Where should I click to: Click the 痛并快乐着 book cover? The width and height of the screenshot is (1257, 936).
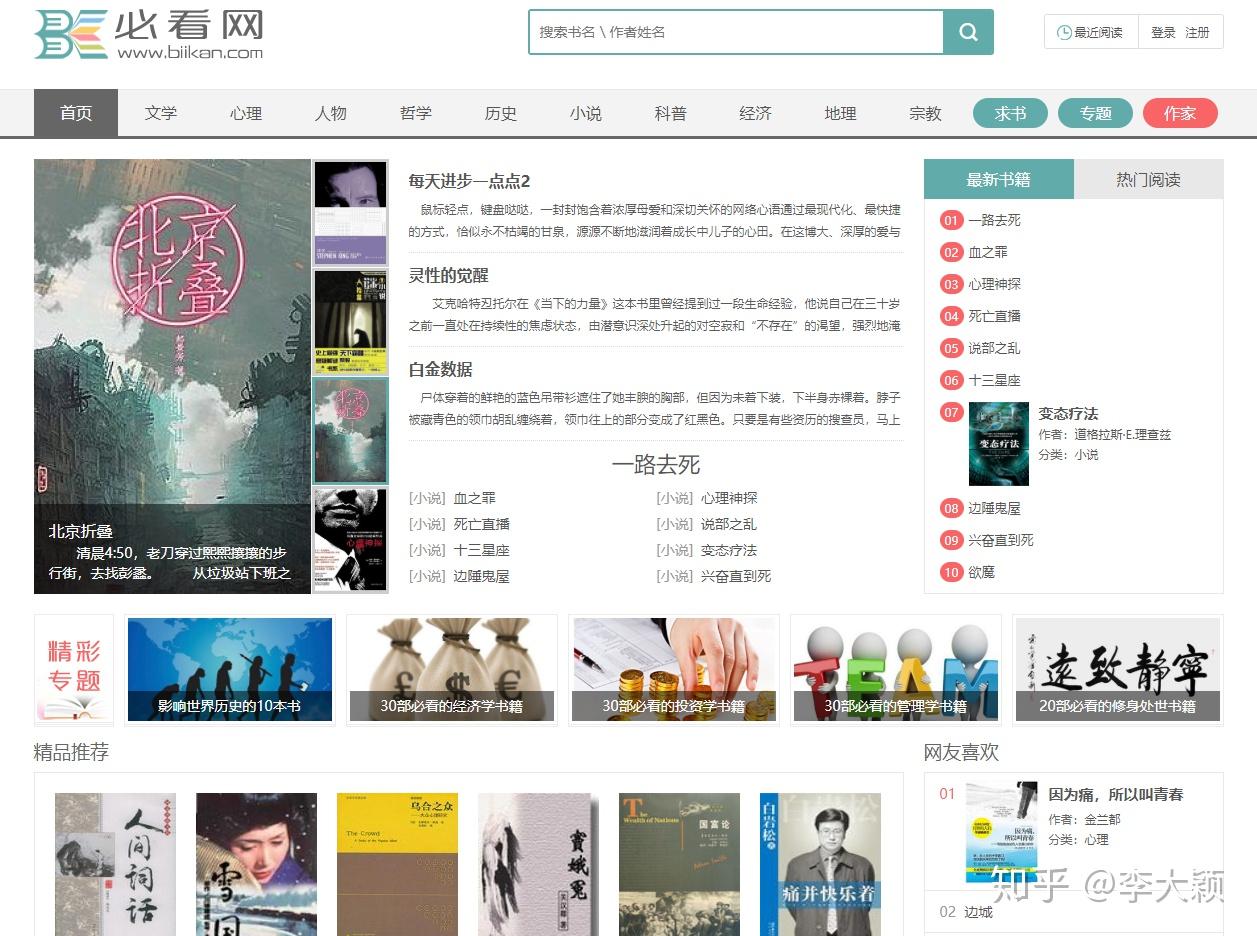click(820, 865)
